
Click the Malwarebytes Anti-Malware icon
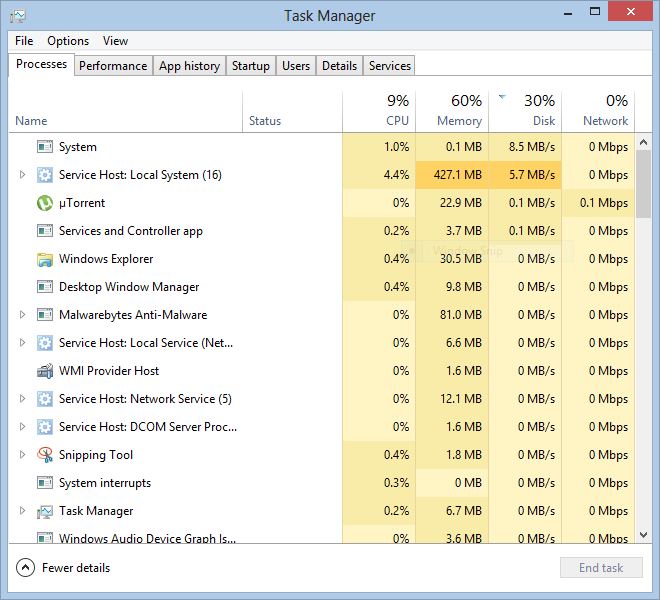(x=44, y=315)
